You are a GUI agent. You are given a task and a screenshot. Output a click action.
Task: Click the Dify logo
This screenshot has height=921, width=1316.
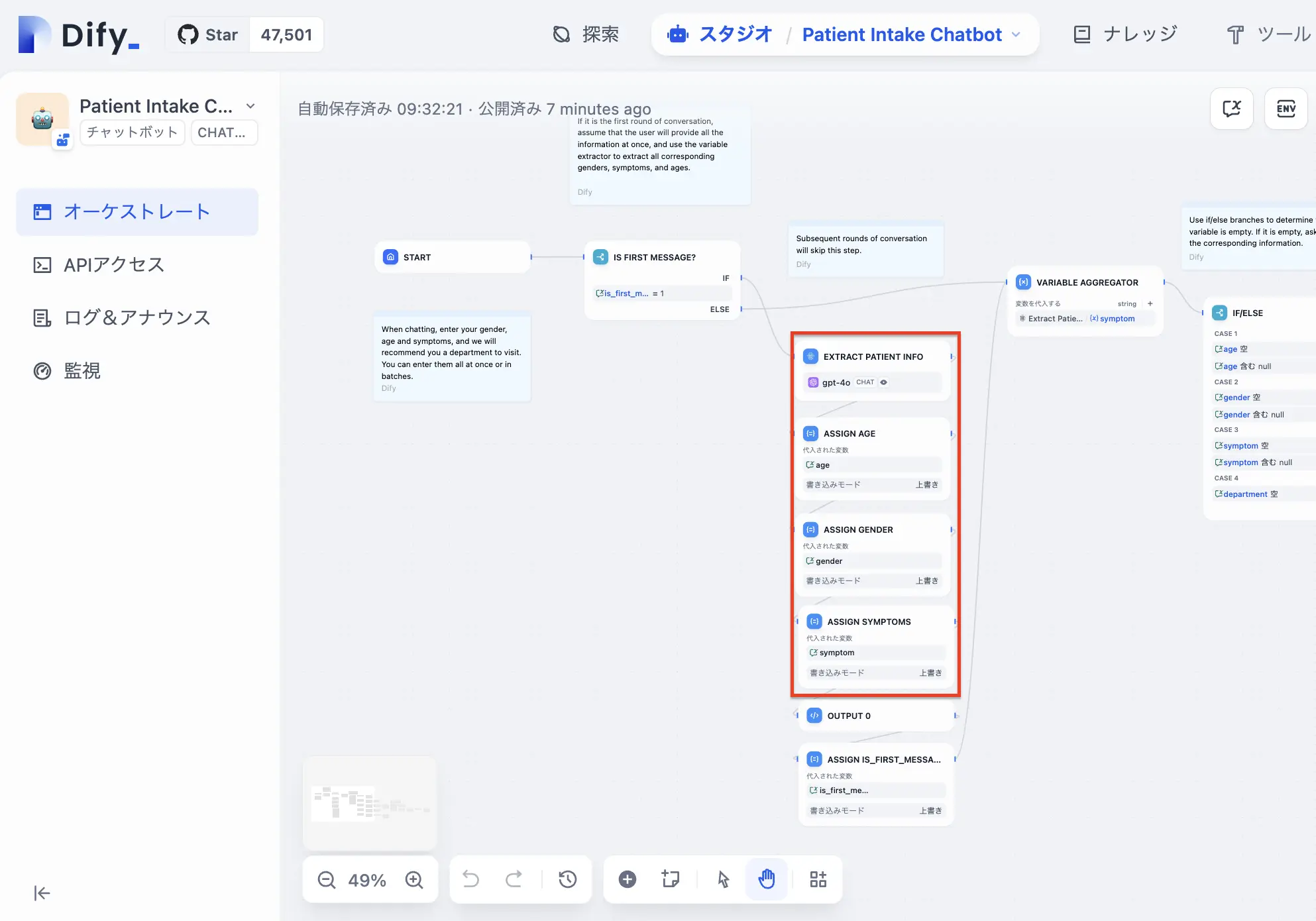pyautogui.click(x=80, y=34)
